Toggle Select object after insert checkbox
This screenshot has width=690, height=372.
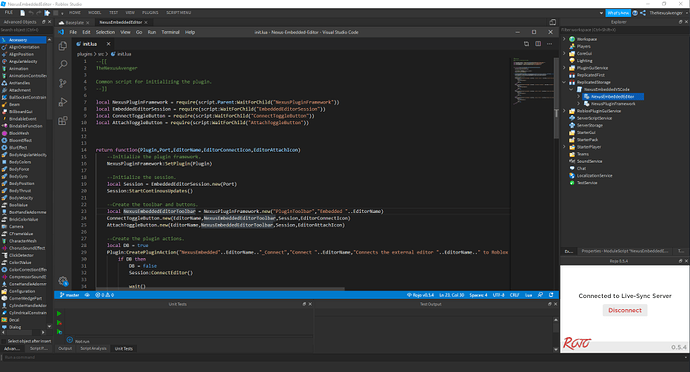pyautogui.click(x=4, y=341)
